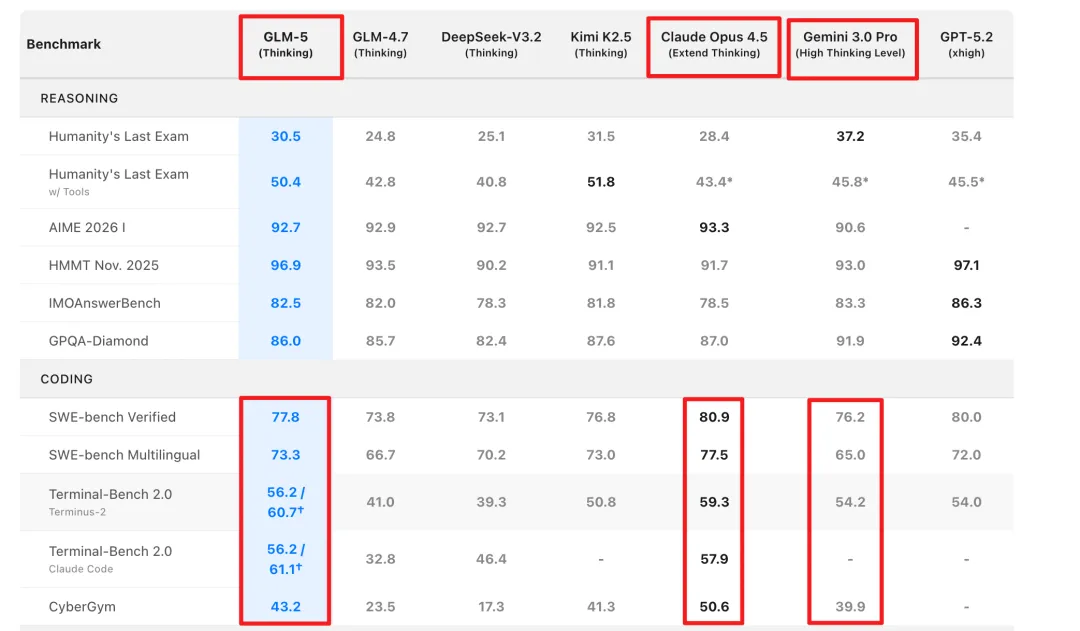Click the Benchmark column header
The height and width of the screenshot is (631, 1080).
(63, 44)
